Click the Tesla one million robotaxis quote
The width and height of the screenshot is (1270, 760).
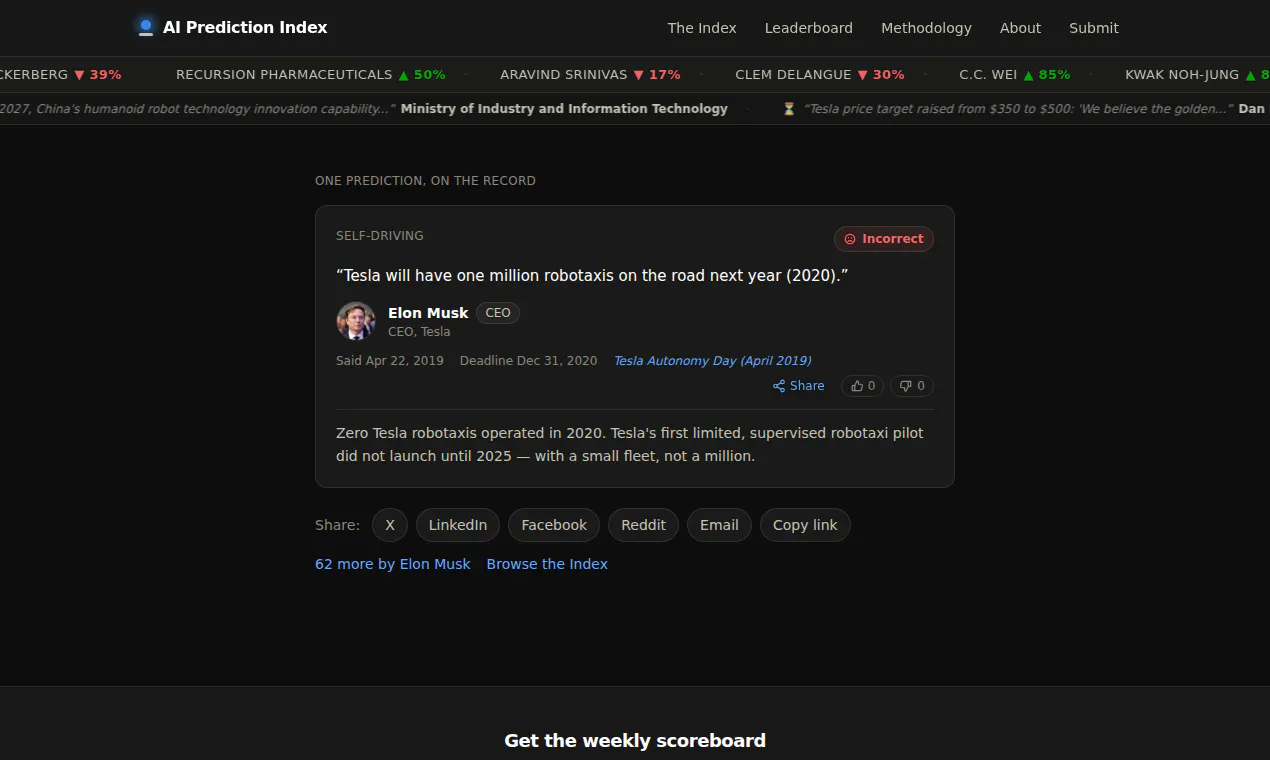click(x=592, y=275)
